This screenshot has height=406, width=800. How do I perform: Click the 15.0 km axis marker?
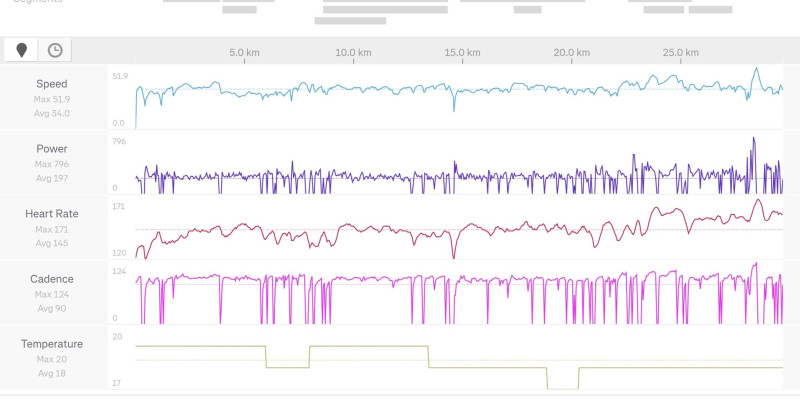462,53
